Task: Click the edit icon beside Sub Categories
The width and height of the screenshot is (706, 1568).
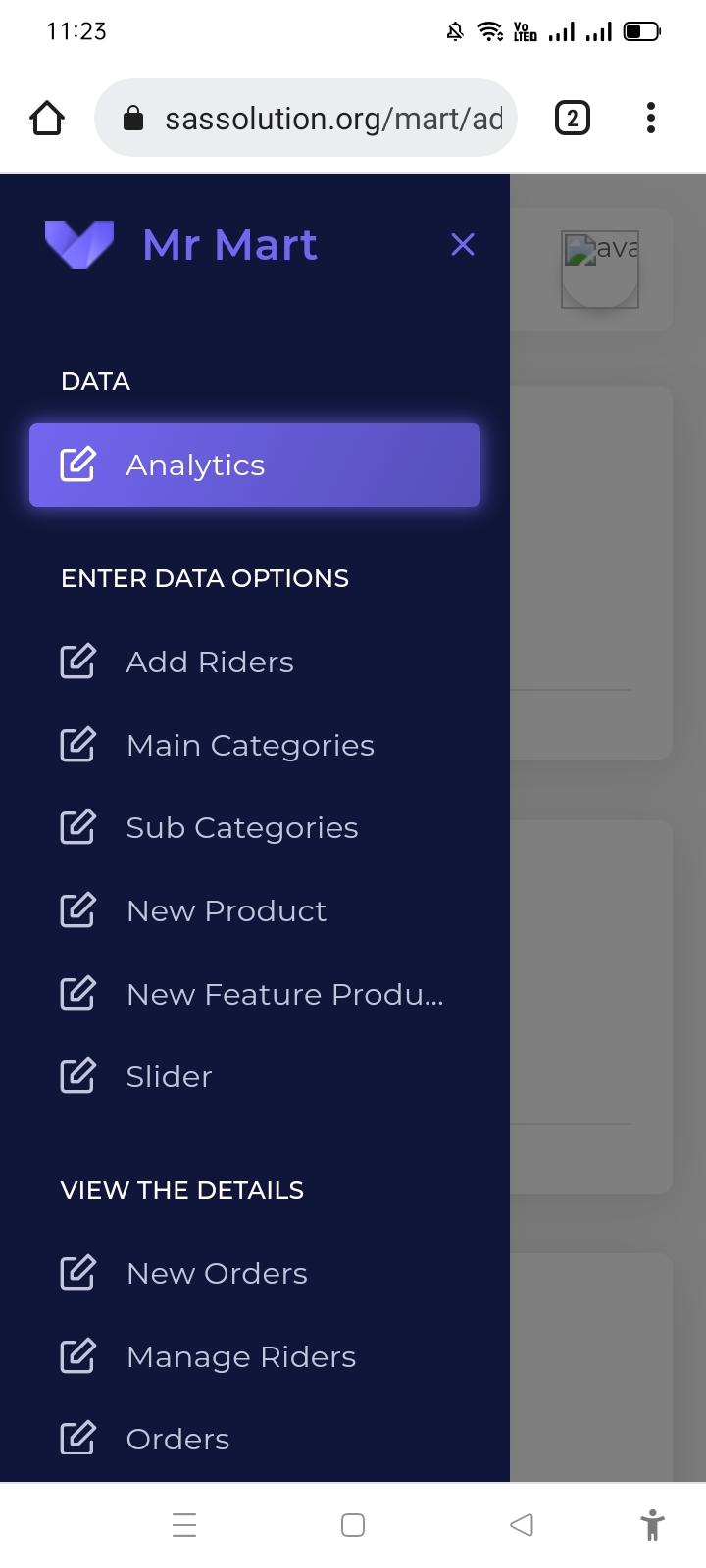Action: click(77, 827)
